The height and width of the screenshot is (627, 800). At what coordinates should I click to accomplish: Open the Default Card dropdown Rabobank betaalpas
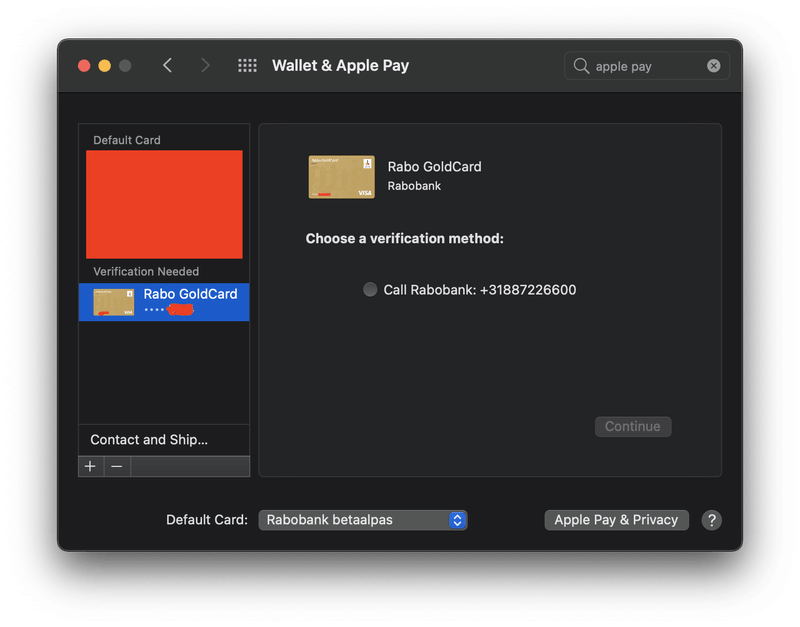[x=363, y=520]
